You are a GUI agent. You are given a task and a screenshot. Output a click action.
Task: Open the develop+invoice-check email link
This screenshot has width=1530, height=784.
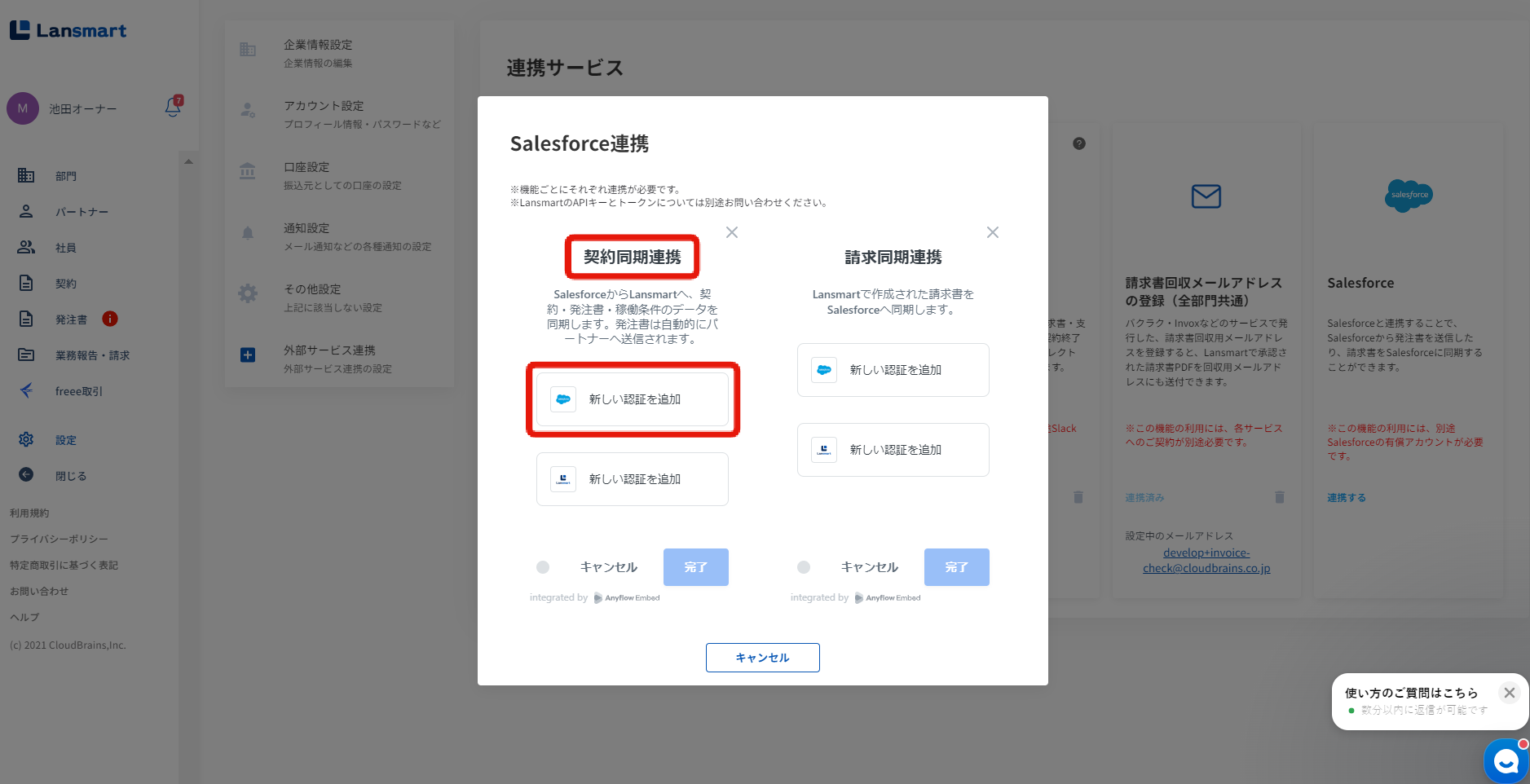click(x=1206, y=561)
